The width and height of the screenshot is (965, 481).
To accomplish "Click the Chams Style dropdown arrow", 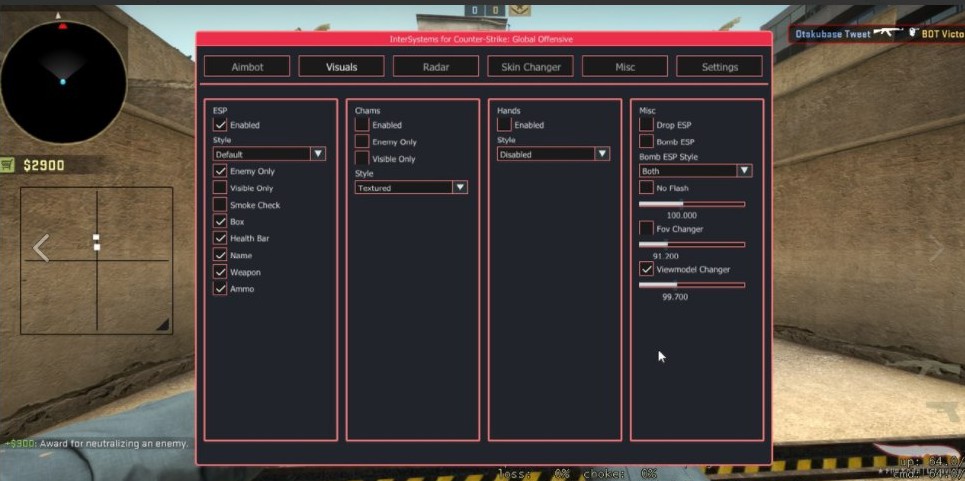I will pyautogui.click(x=460, y=188).
